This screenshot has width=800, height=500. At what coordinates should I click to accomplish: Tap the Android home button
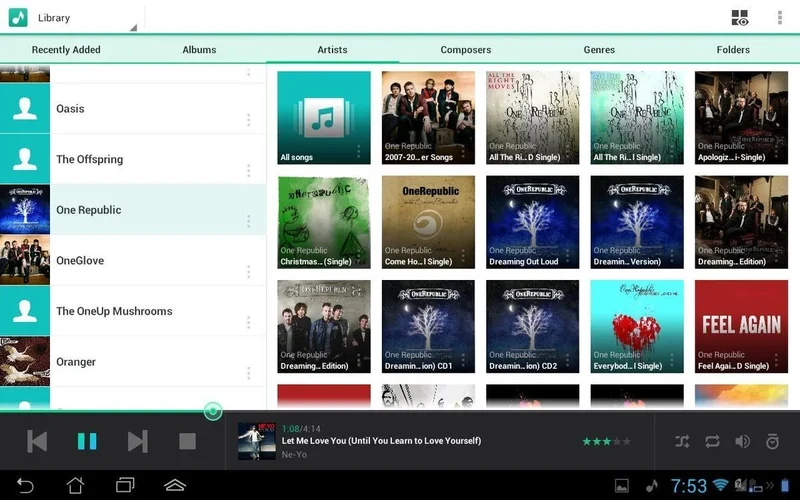75,485
